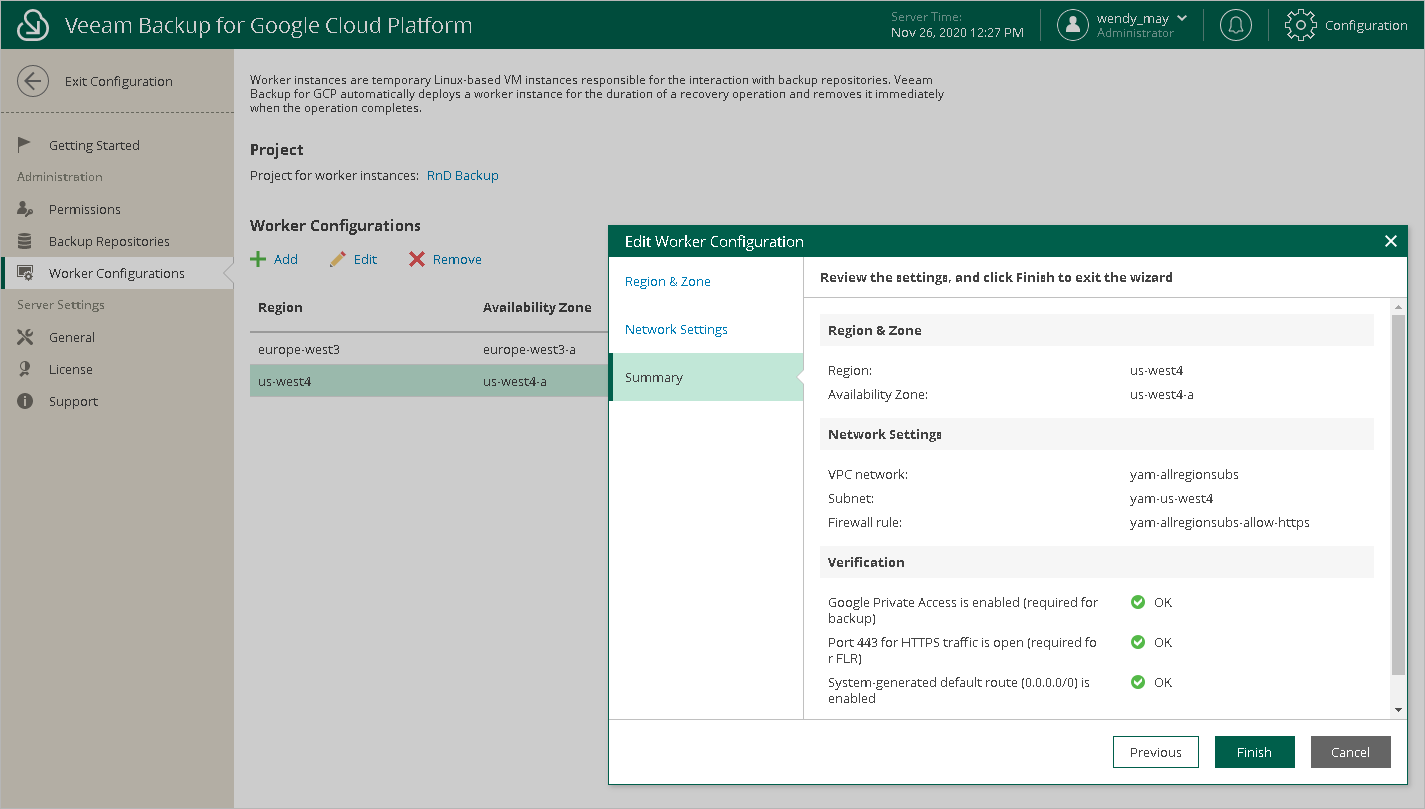Switch to Region & Zone step
1425x809 pixels.
click(x=668, y=281)
